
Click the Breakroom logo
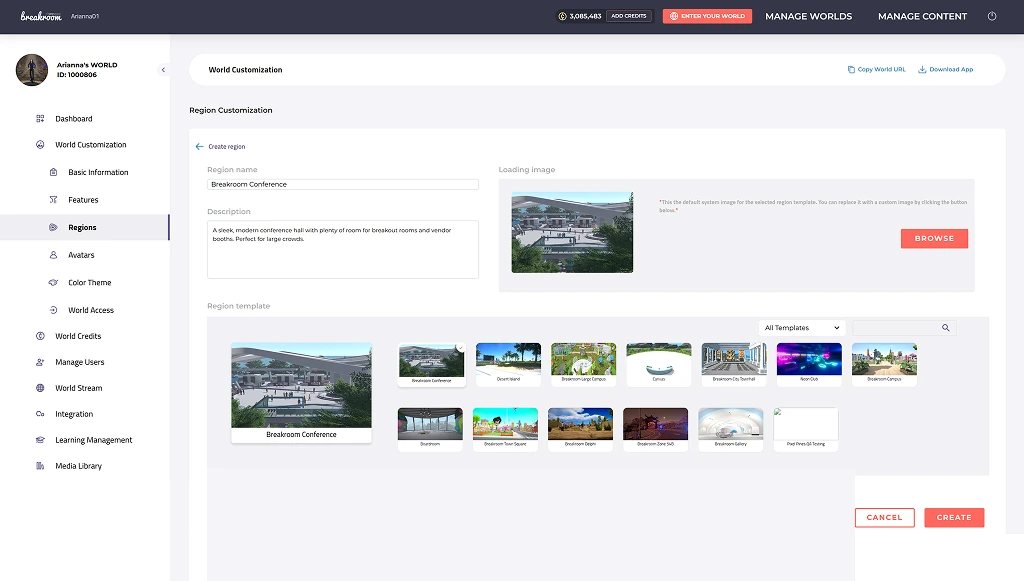click(x=40, y=16)
